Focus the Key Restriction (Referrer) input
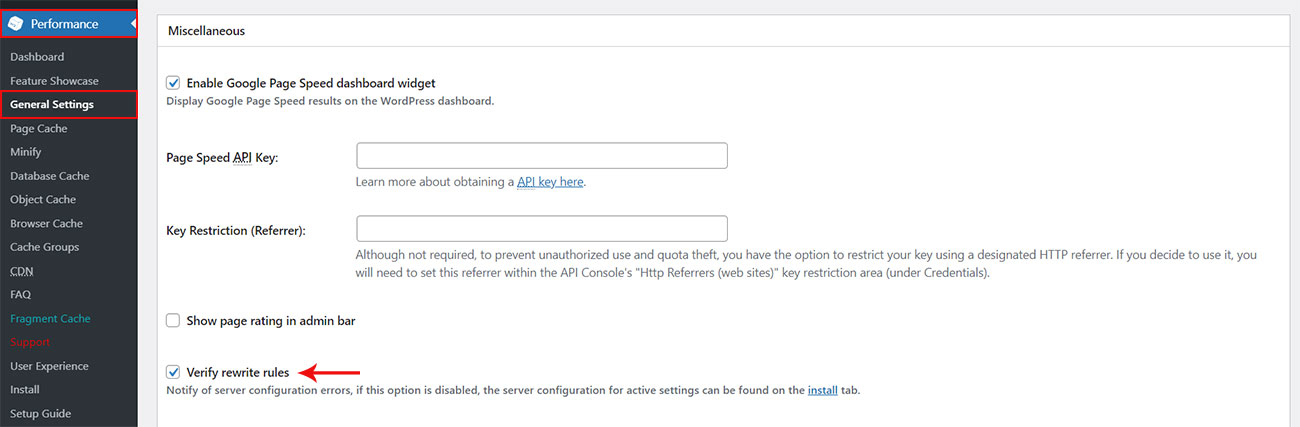 pos(541,229)
